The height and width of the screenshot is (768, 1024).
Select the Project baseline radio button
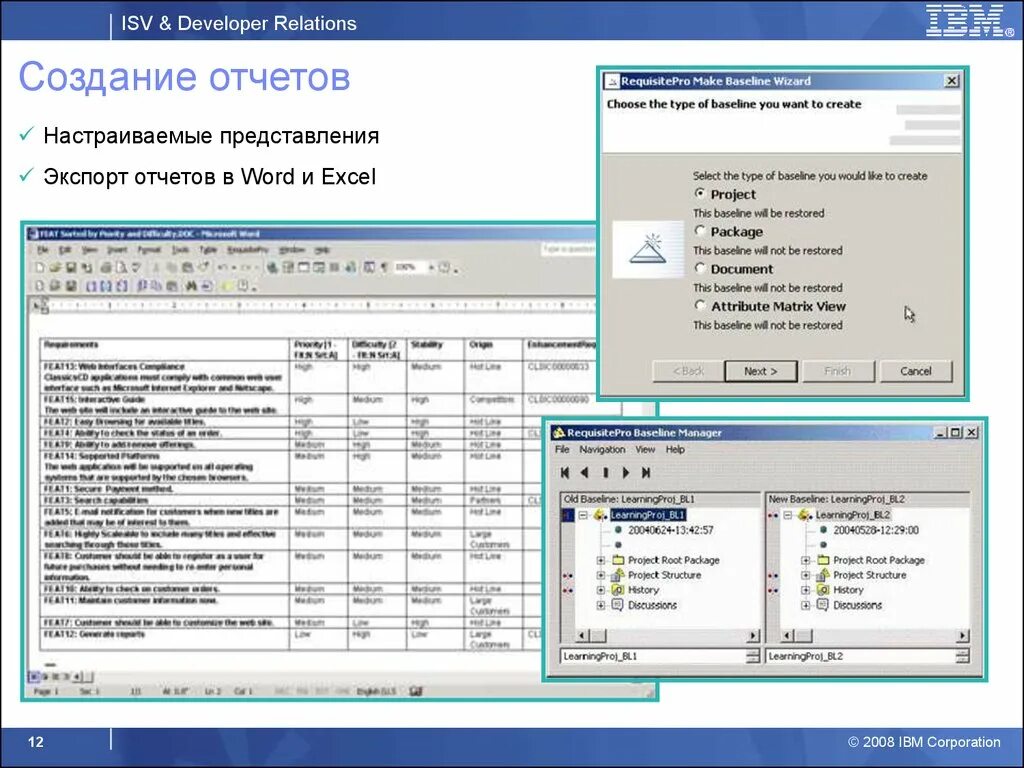tap(700, 193)
